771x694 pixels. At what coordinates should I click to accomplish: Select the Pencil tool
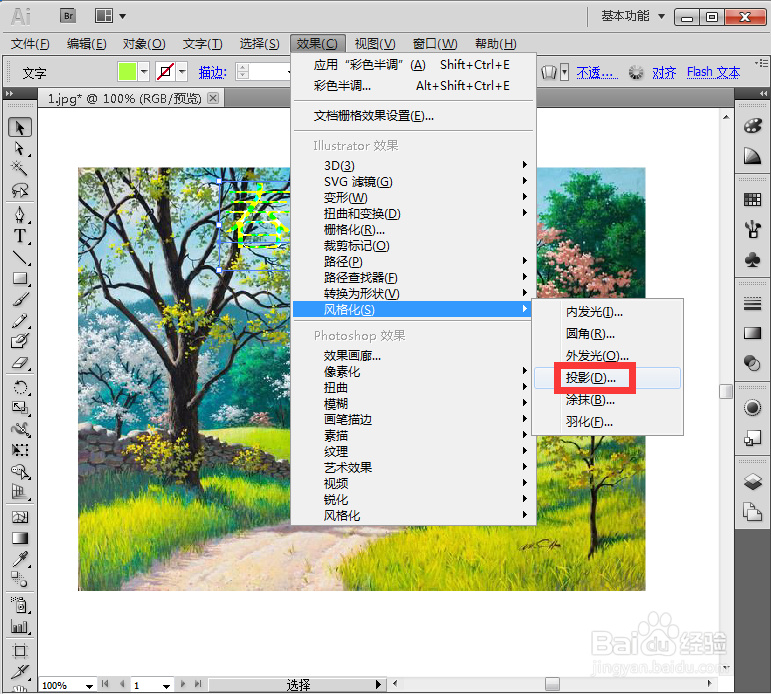[x=20, y=321]
